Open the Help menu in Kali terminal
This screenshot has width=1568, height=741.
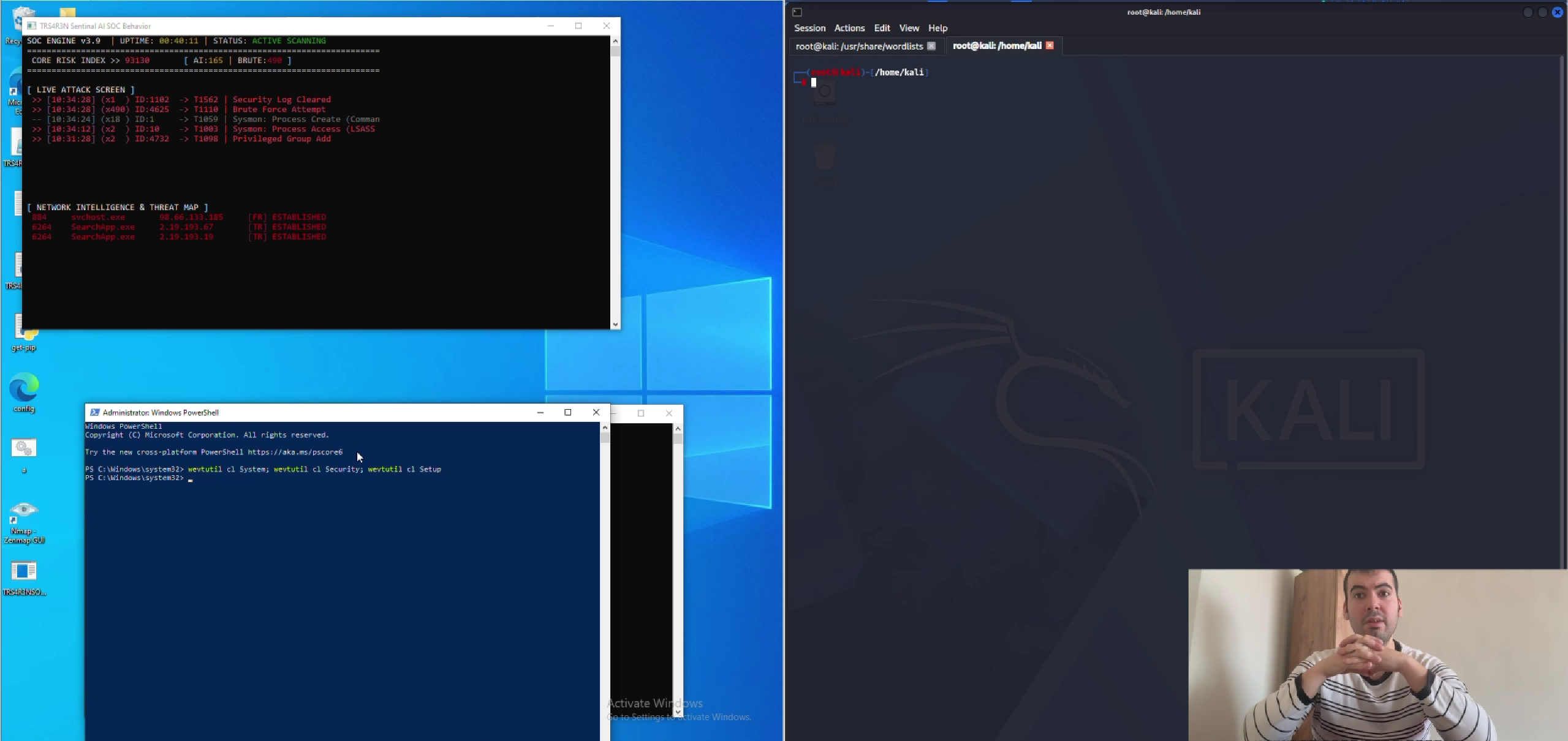[x=937, y=28]
